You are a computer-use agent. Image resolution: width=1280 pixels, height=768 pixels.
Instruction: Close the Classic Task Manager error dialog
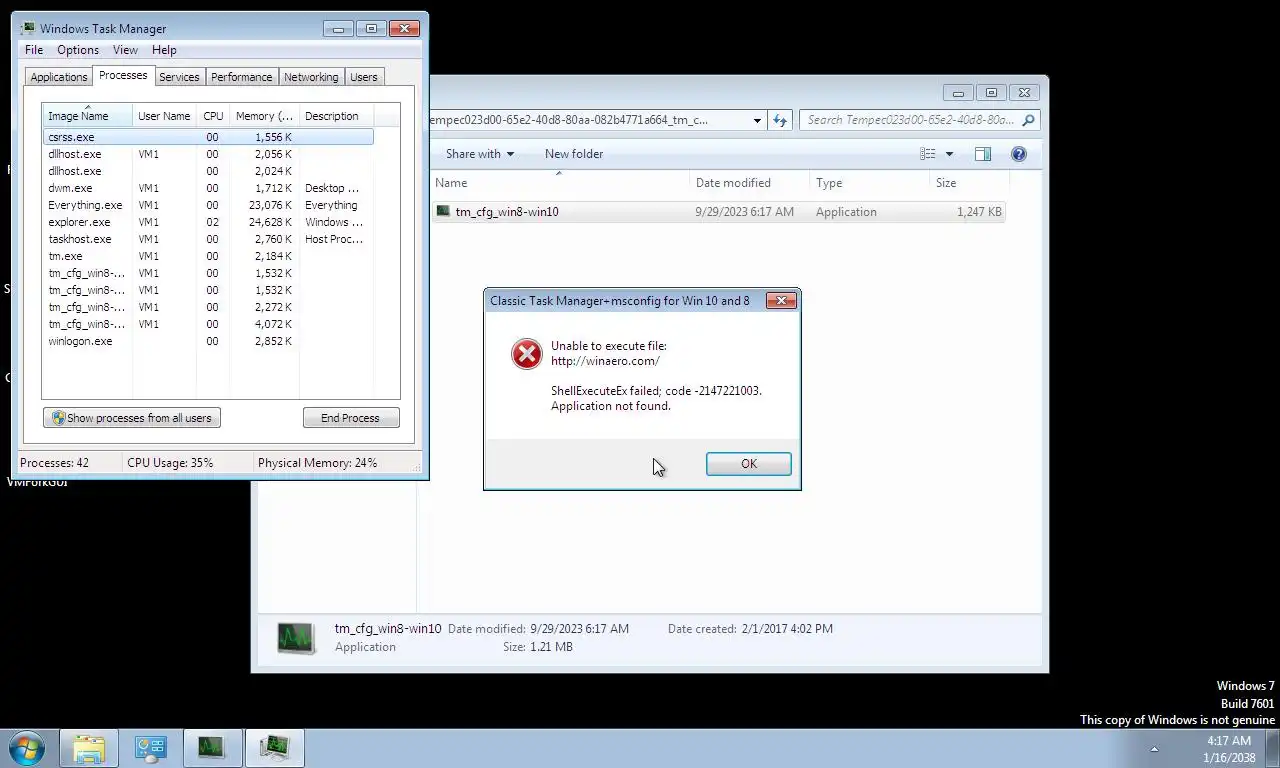(x=781, y=300)
